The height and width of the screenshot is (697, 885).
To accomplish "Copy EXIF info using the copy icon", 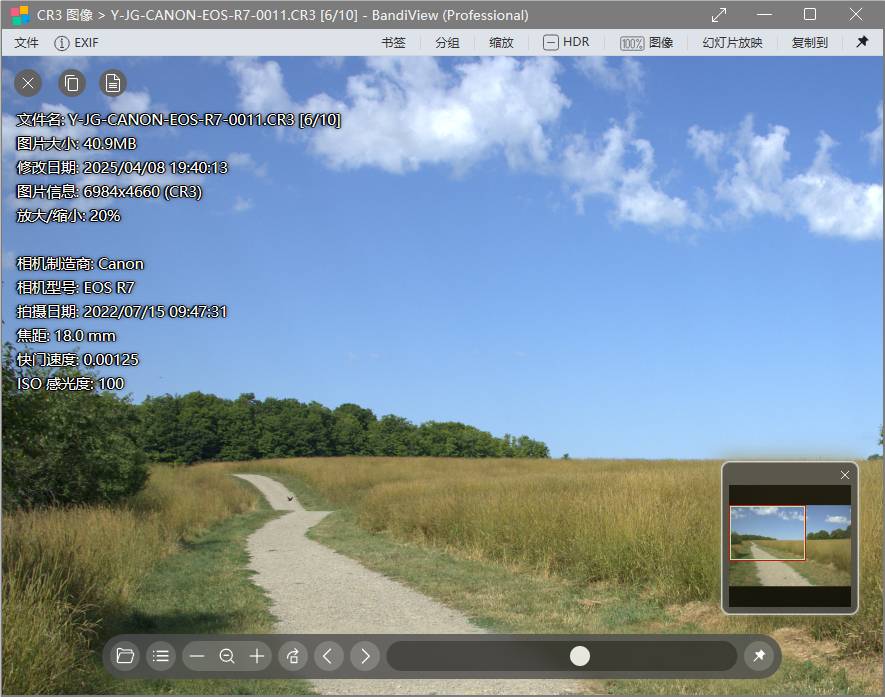I will coord(72,84).
